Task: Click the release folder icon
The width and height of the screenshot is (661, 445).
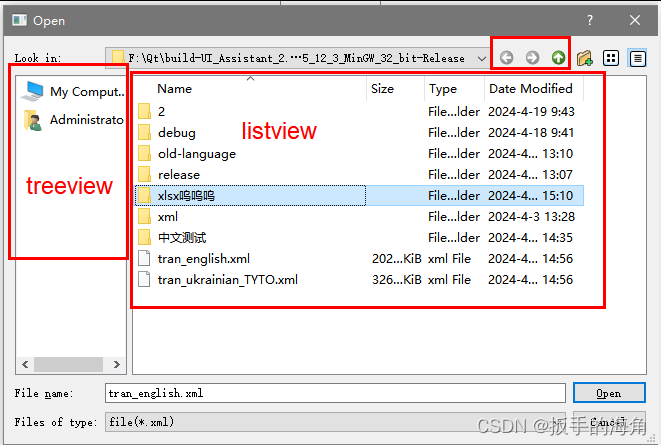Action: pyautogui.click(x=144, y=174)
